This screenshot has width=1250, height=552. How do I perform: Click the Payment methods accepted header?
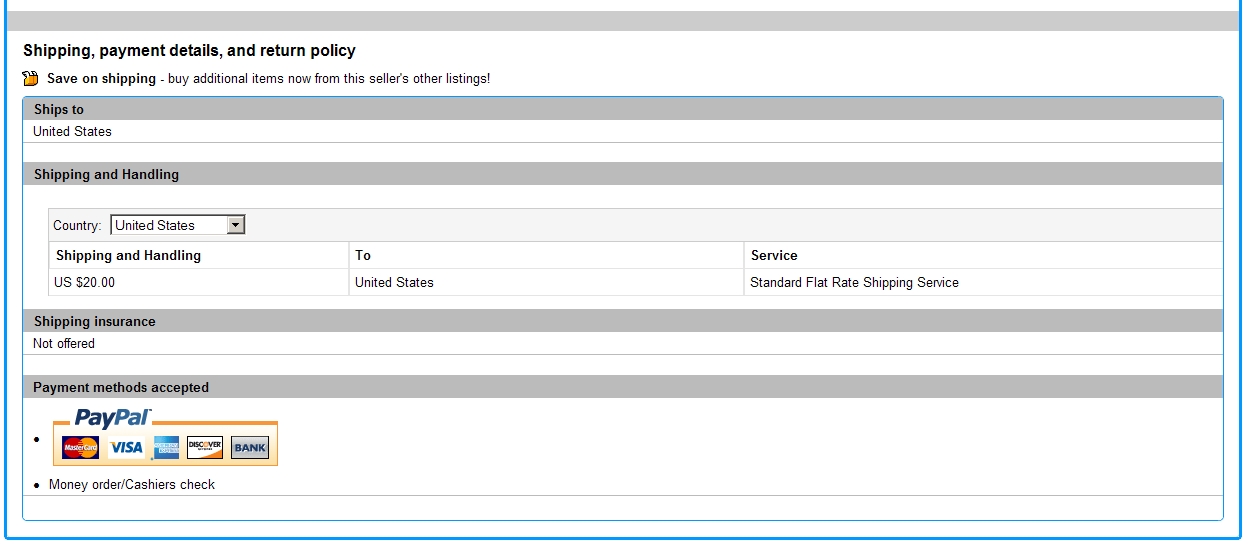pos(121,388)
